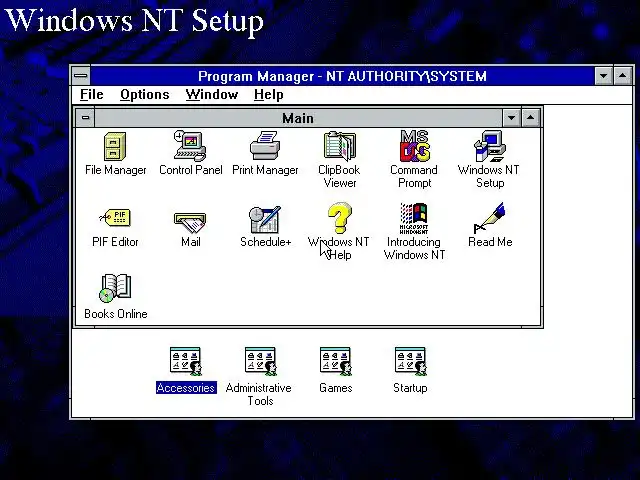
Task: Open the File menu
Action: click(91, 95)
